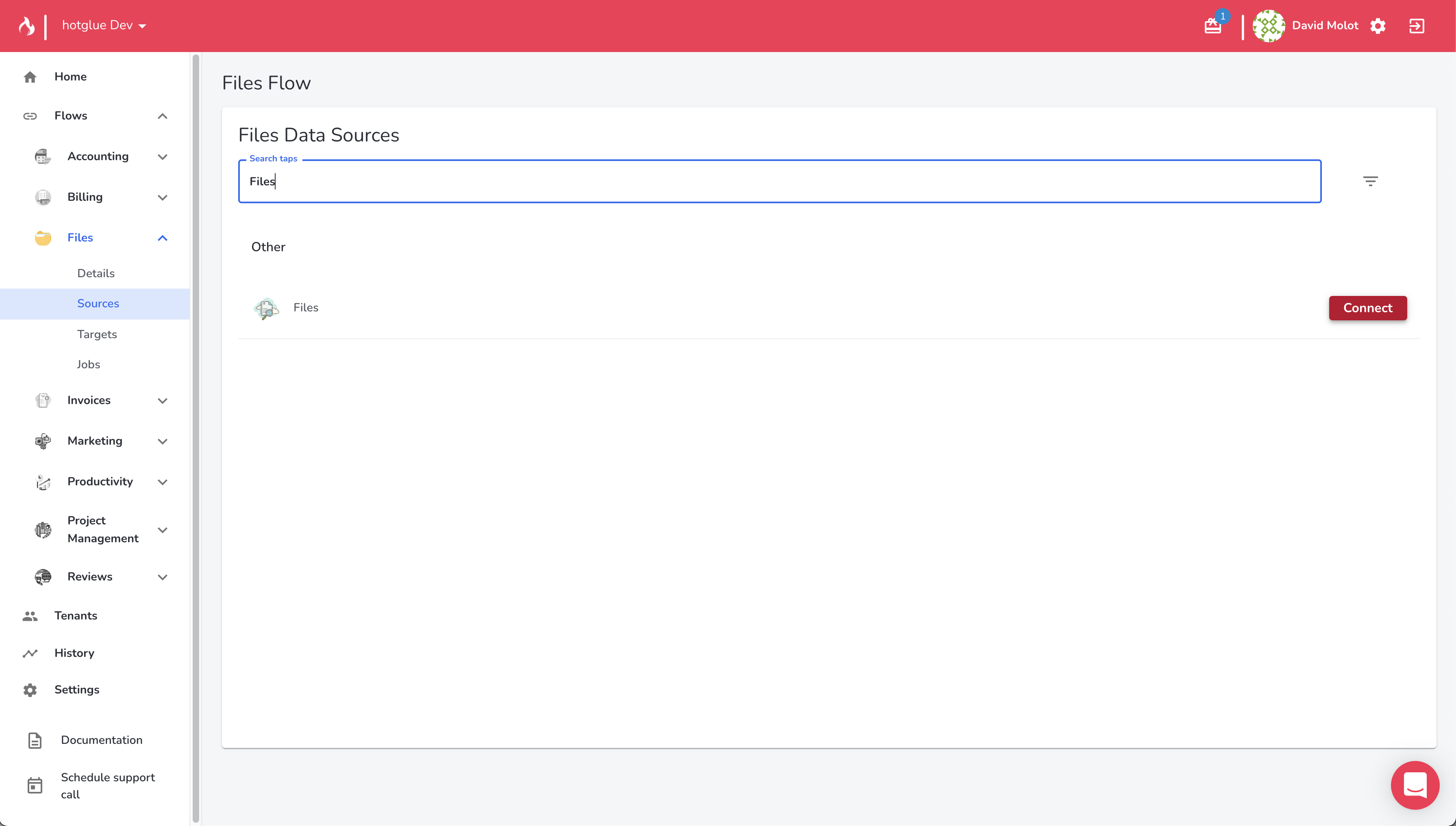Image resolution: width=1456 pixels, height=826 pixels.
Task: Expand the Marketing flow
Action: point(162,441)
